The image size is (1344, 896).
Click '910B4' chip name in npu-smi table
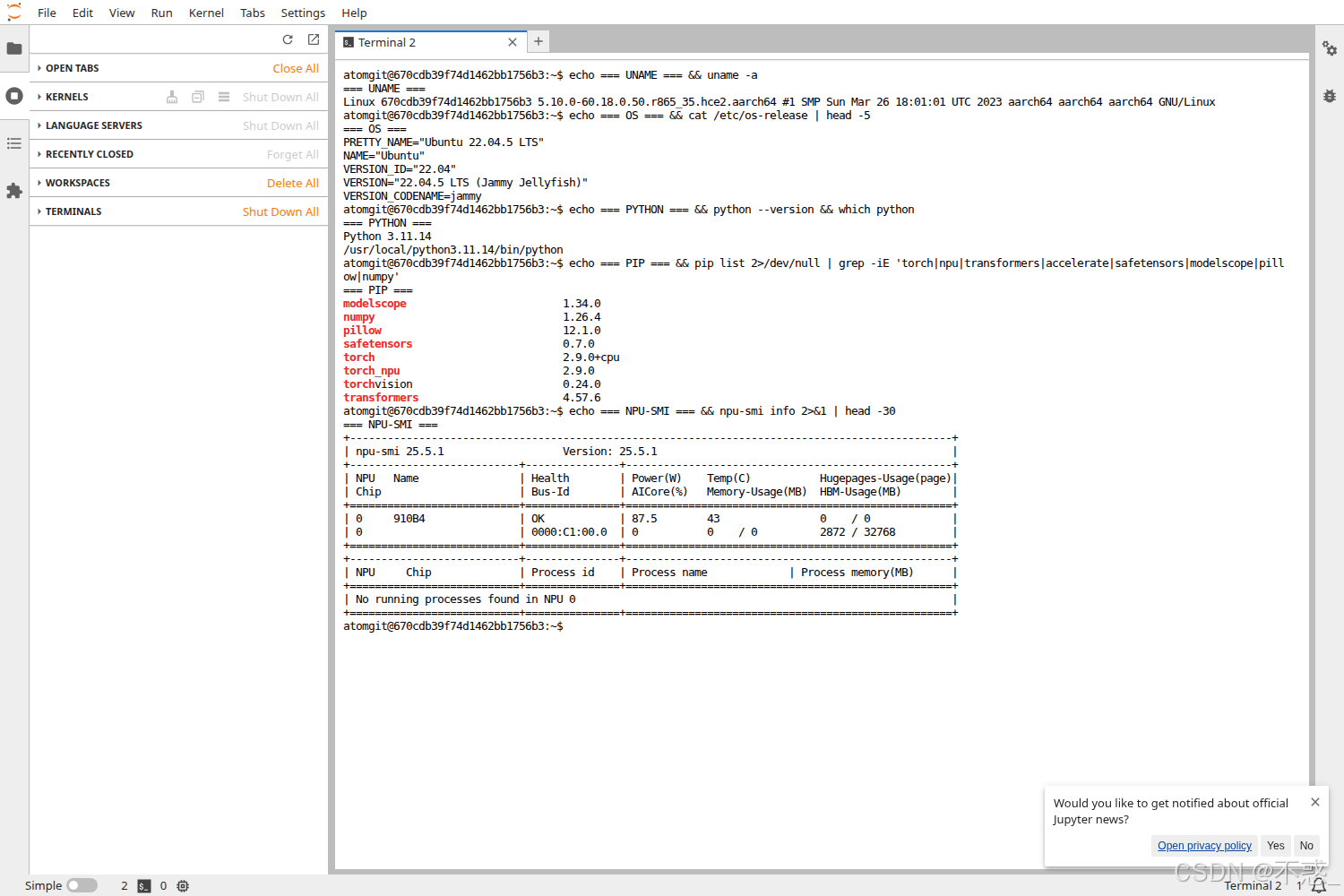tap(409, 519)
